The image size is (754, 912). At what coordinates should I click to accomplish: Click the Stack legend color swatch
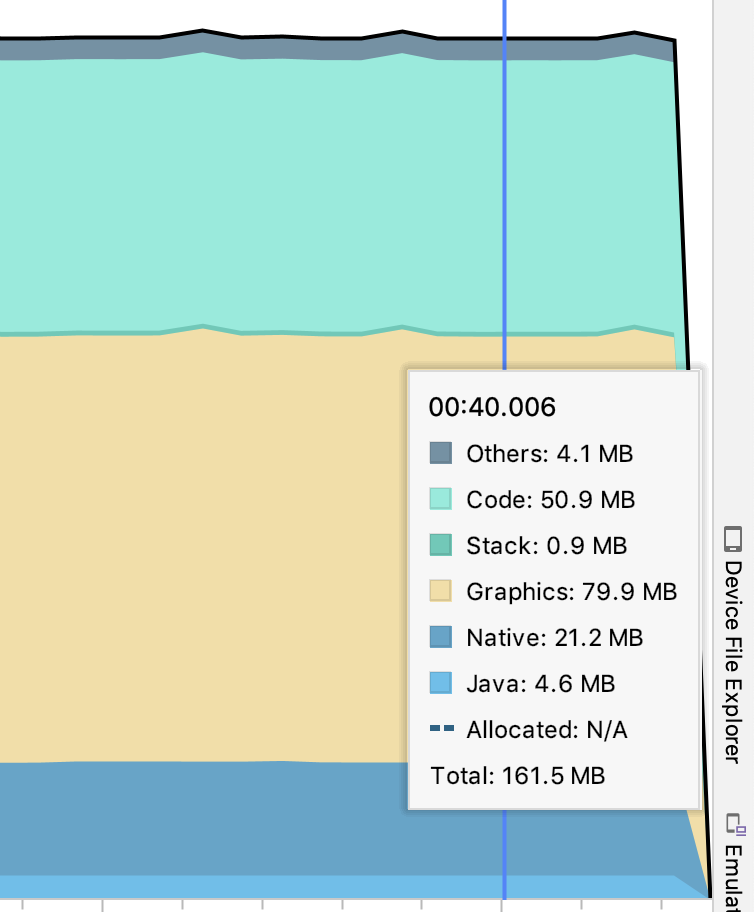(441, 545)
